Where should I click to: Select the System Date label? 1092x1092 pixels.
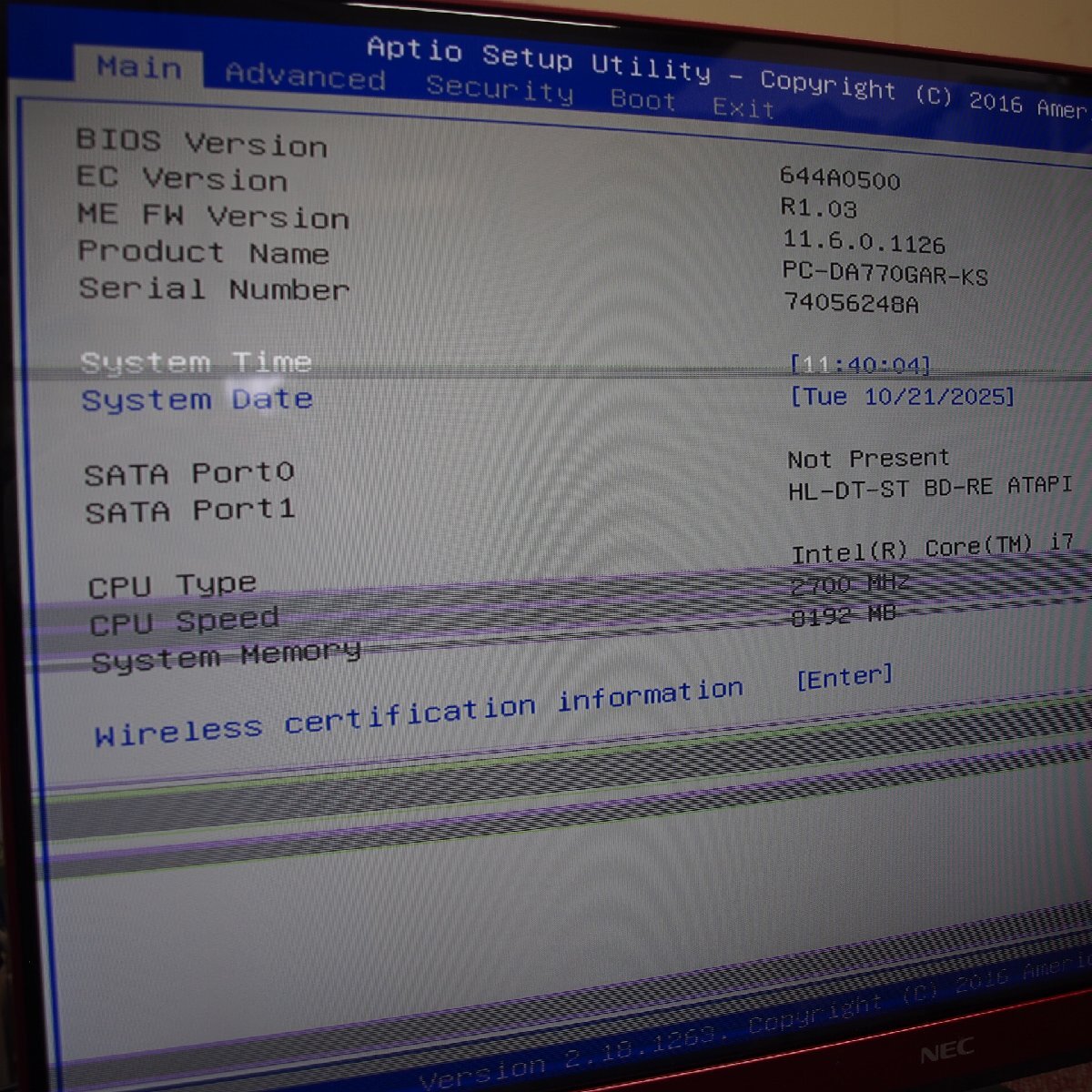(197, 399)
